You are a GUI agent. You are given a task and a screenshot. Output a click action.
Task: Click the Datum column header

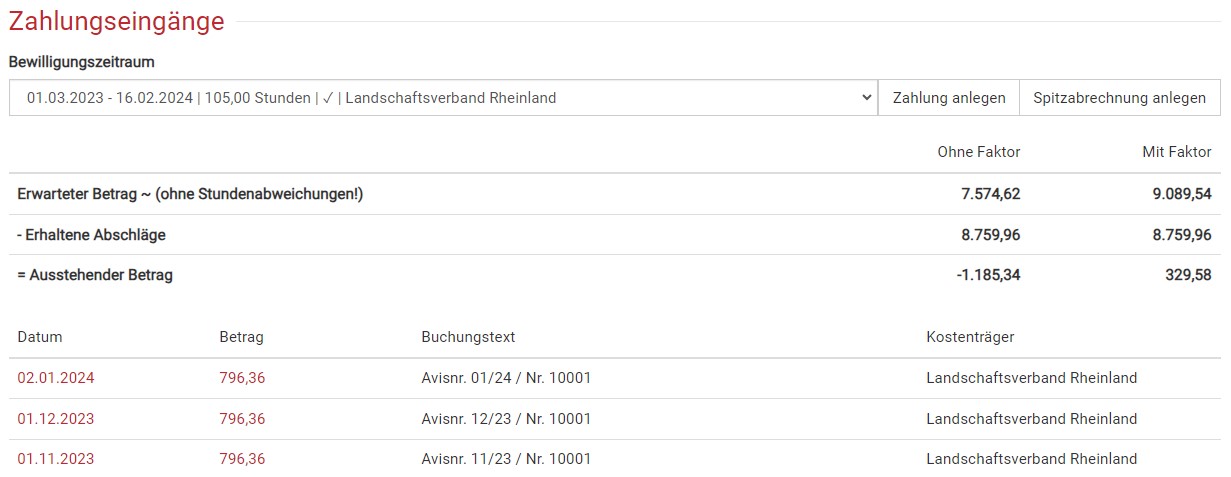tap(40, 337)
